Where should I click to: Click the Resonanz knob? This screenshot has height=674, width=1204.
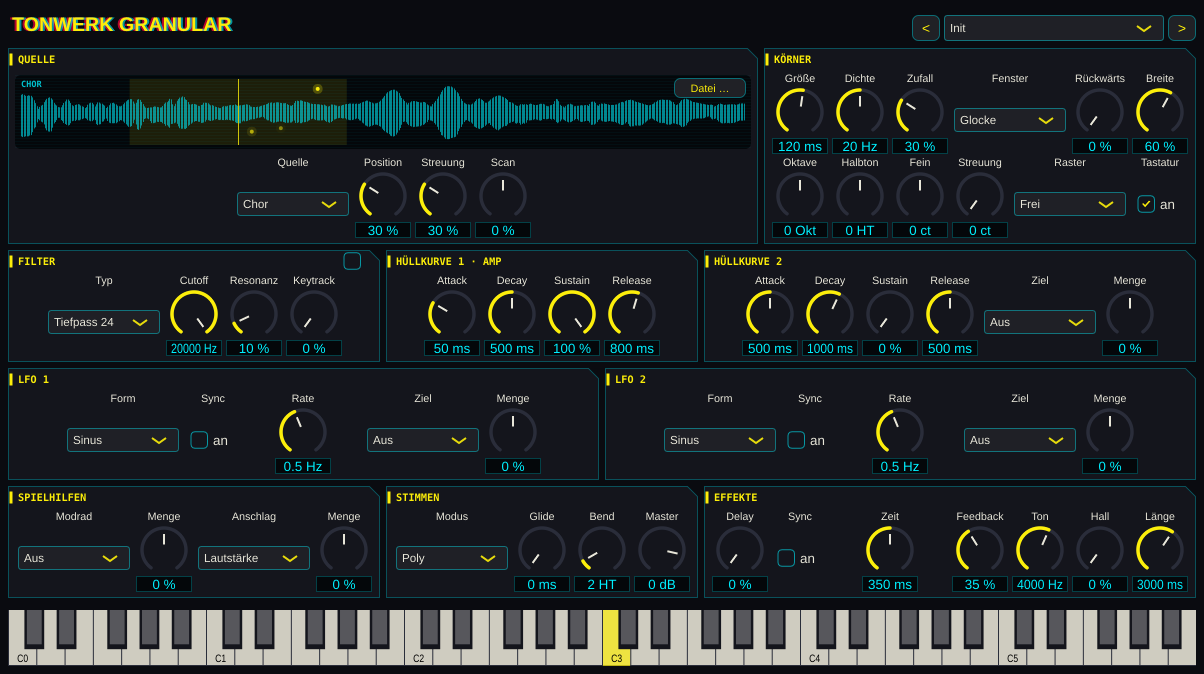[x=254, y=314]
